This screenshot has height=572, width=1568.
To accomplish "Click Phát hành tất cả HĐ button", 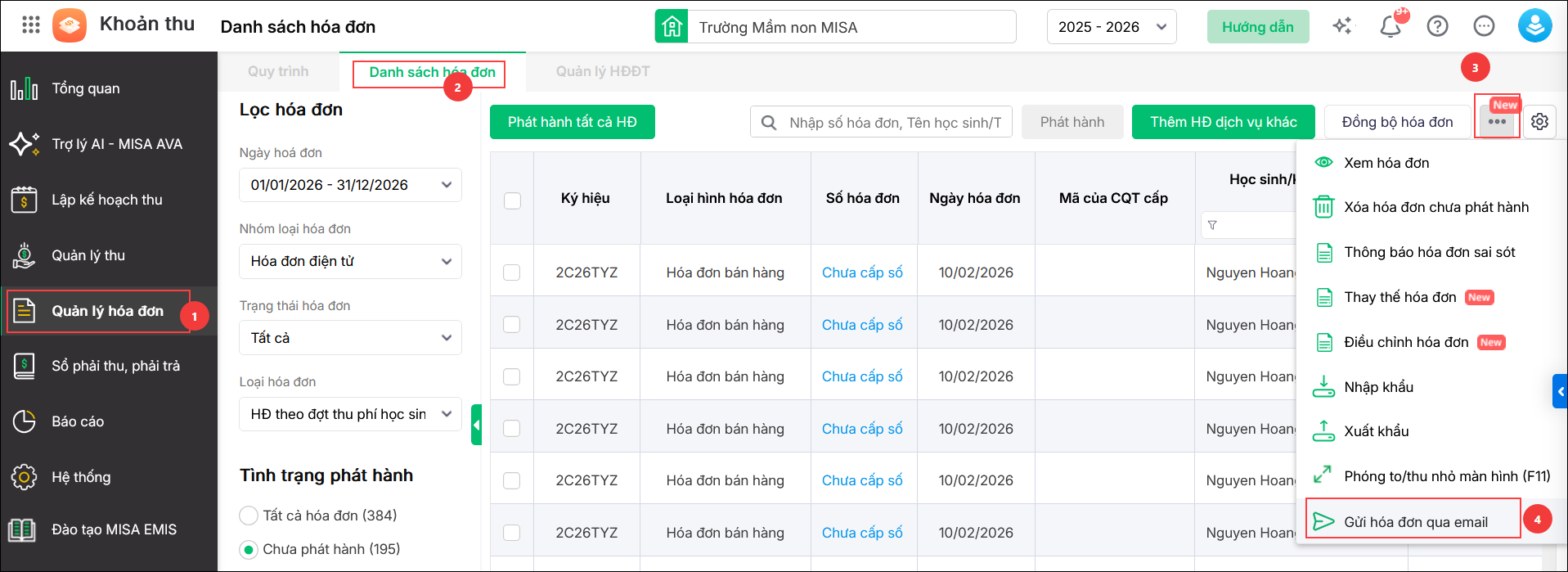I will pos(573,122).
